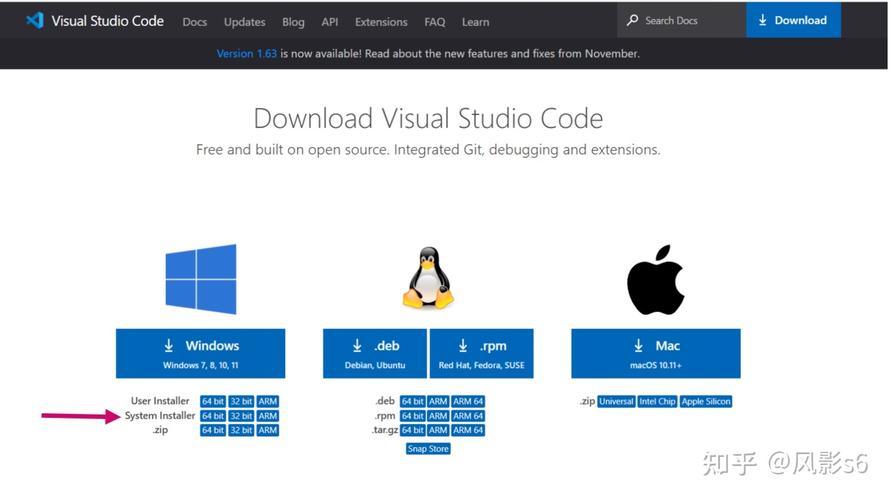This screenshot has width=891, height=500.
Task: Download User Installer ARM
Action: (268, 401)
